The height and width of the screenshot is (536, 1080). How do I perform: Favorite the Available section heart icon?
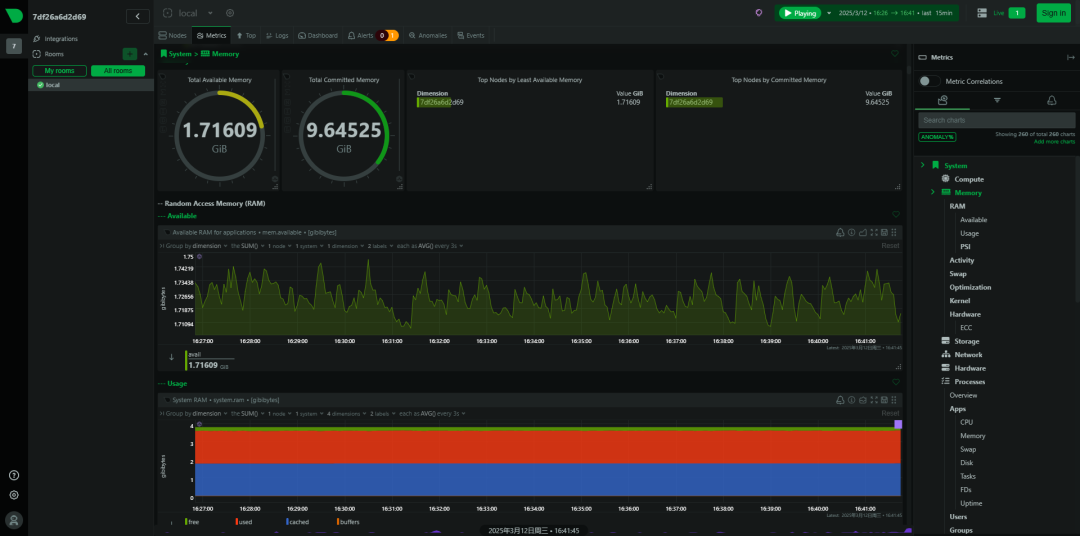click(x=895, y=215)
